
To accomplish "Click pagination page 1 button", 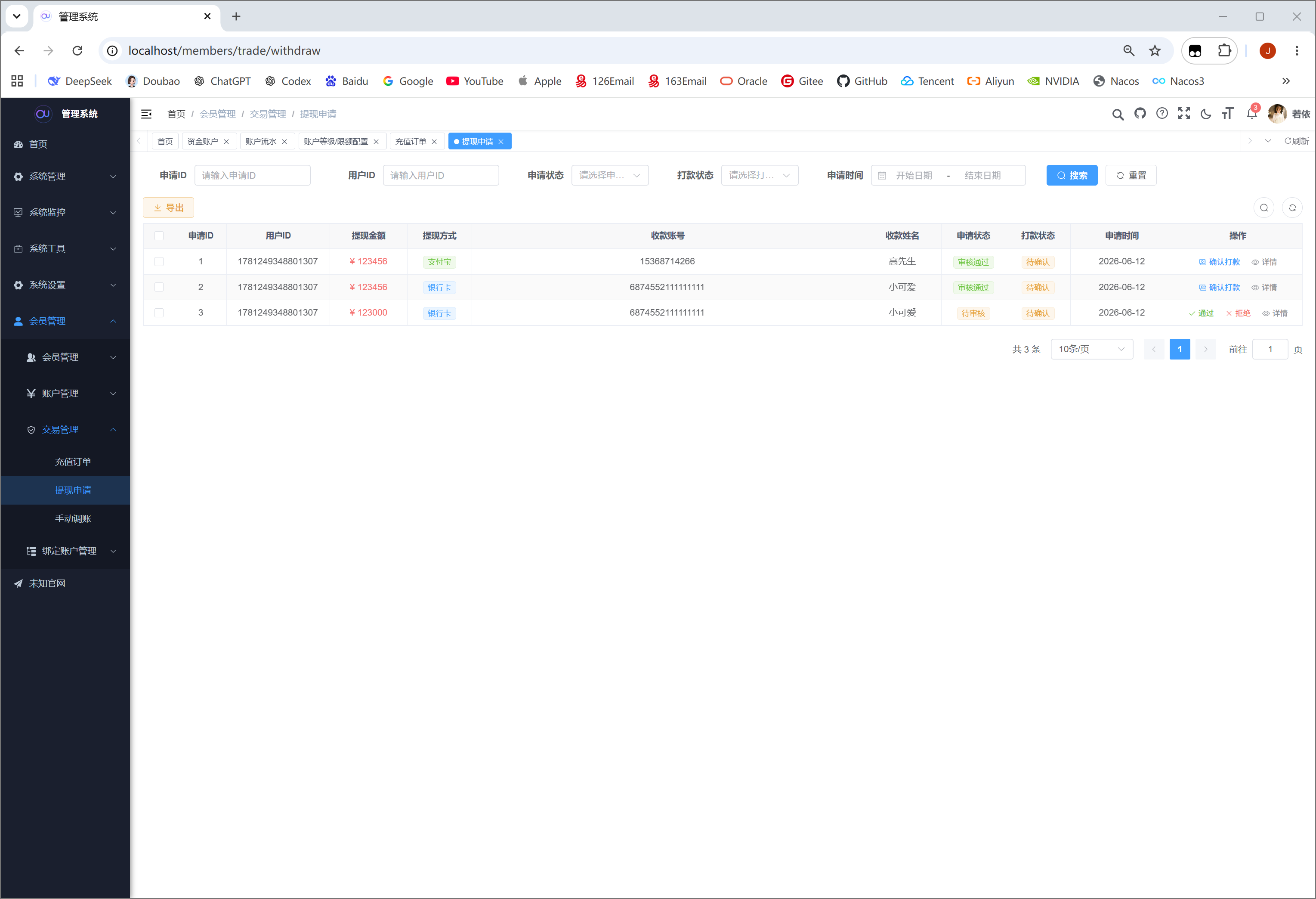I will [x=1180, y=349].
